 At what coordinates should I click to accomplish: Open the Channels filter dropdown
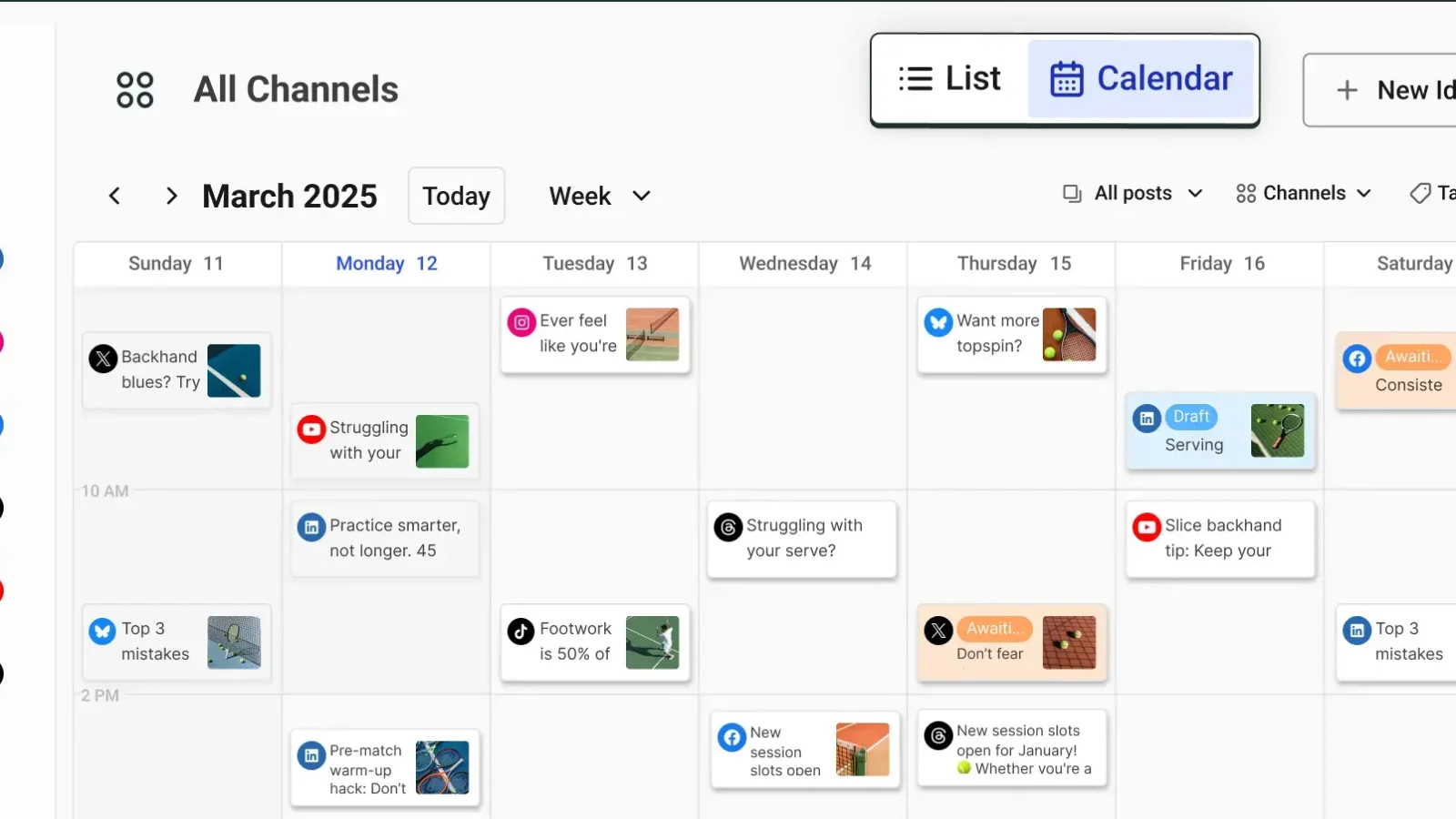click(x=1303, y=193)
